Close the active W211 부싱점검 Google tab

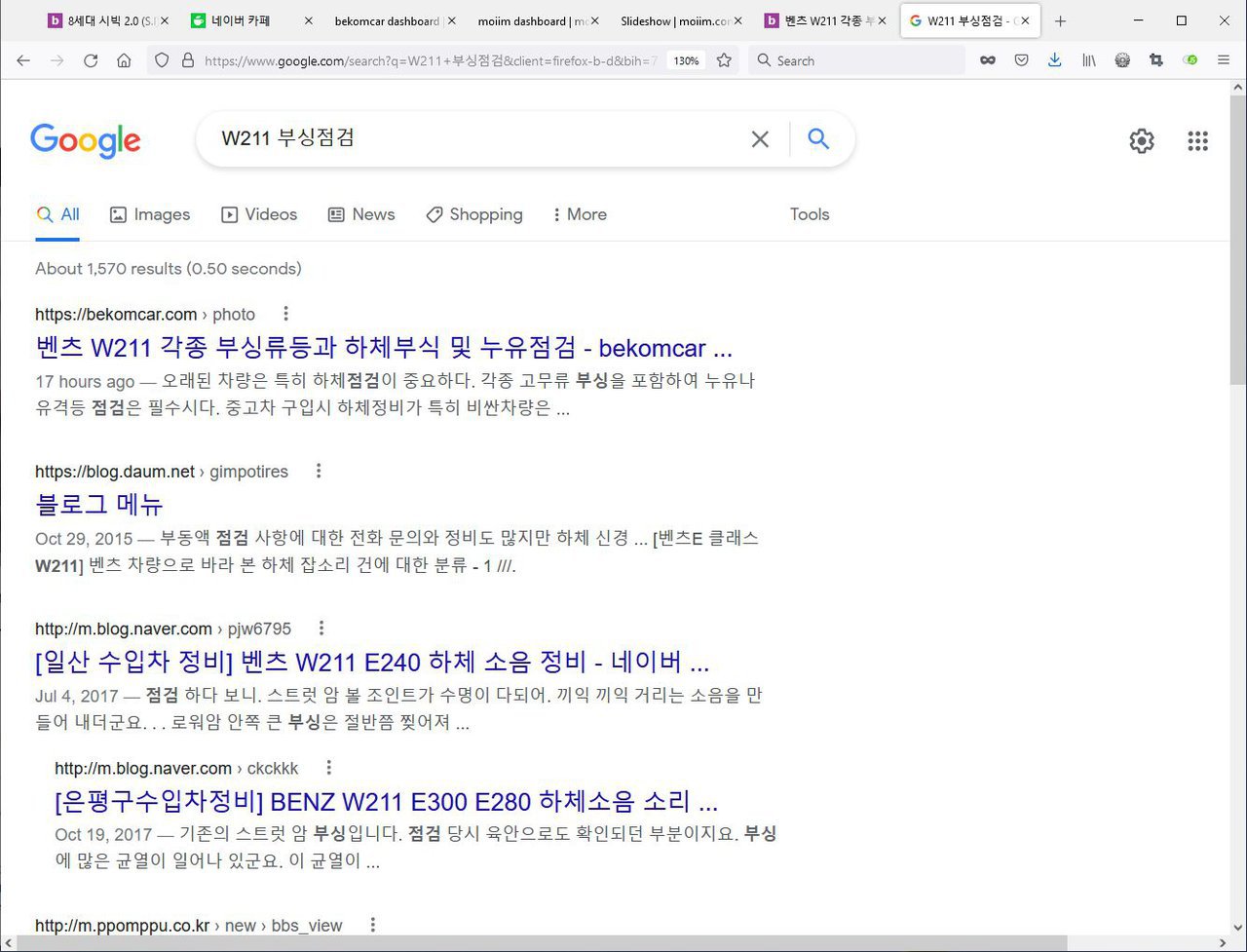[1025, 20]
